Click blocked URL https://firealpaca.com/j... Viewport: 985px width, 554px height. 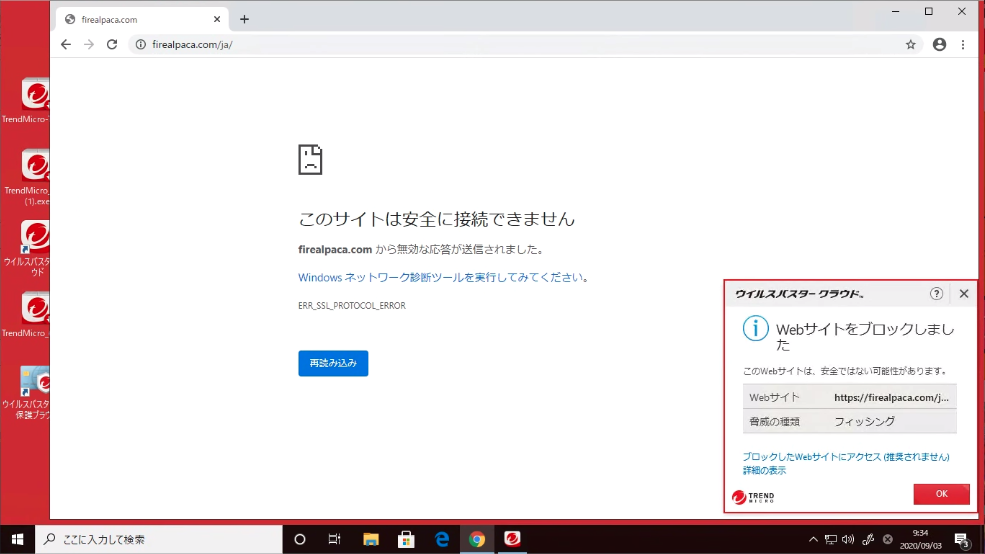pyautogui.click(x=891, y=397)
